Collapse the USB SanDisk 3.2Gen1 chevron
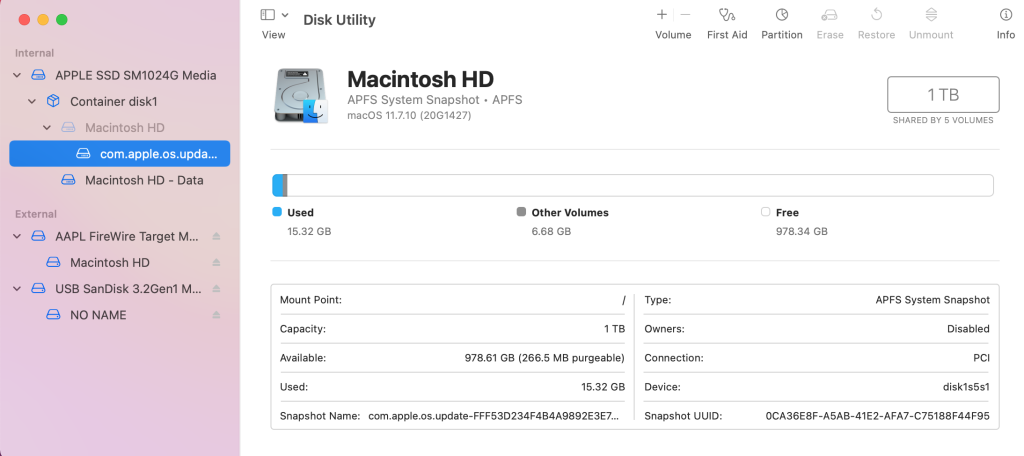 [17, 289]
